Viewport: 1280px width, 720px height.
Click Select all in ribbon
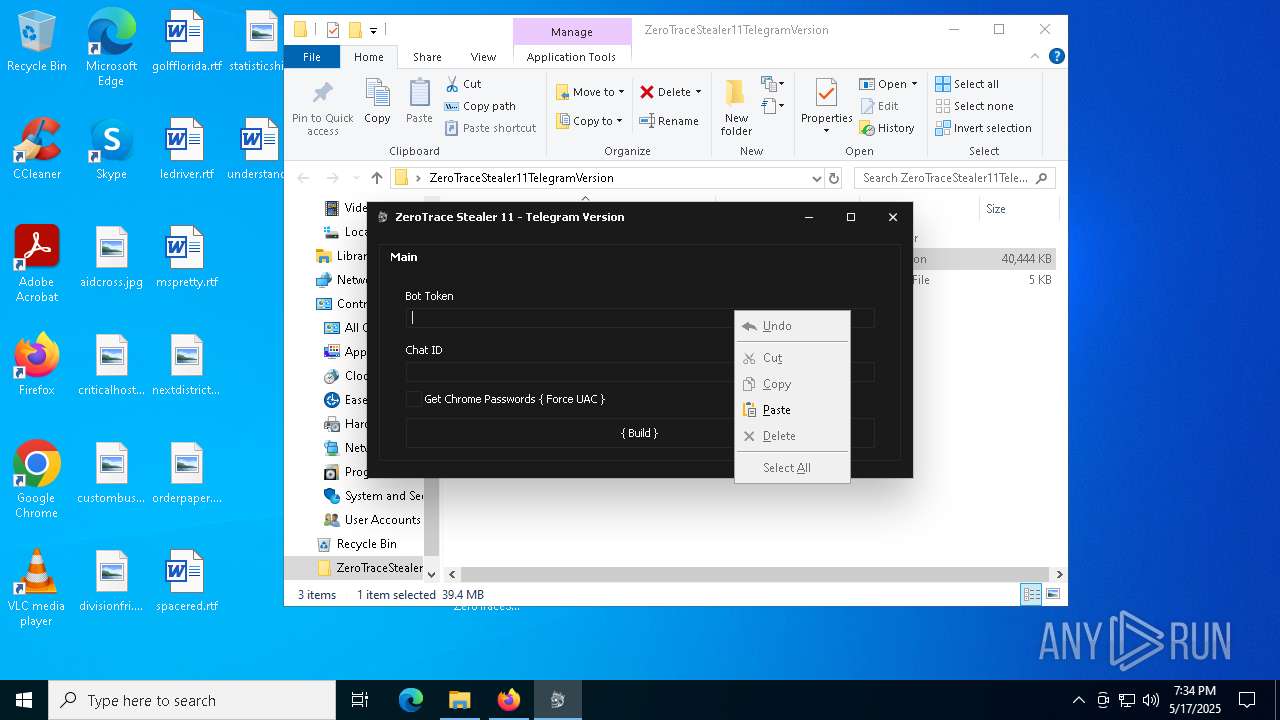(x=967, y=84)
